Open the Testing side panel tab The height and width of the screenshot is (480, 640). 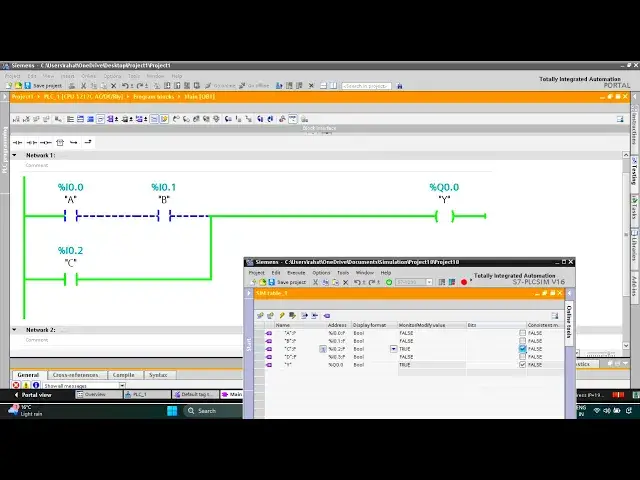coord(635,171)
